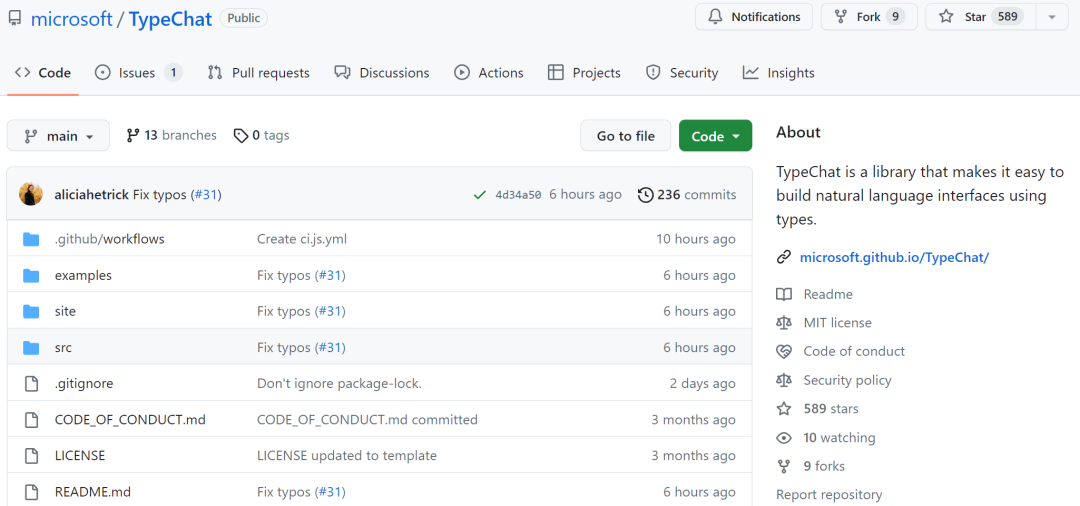
Task: Click the tags icon link
Action: [240, 136]
